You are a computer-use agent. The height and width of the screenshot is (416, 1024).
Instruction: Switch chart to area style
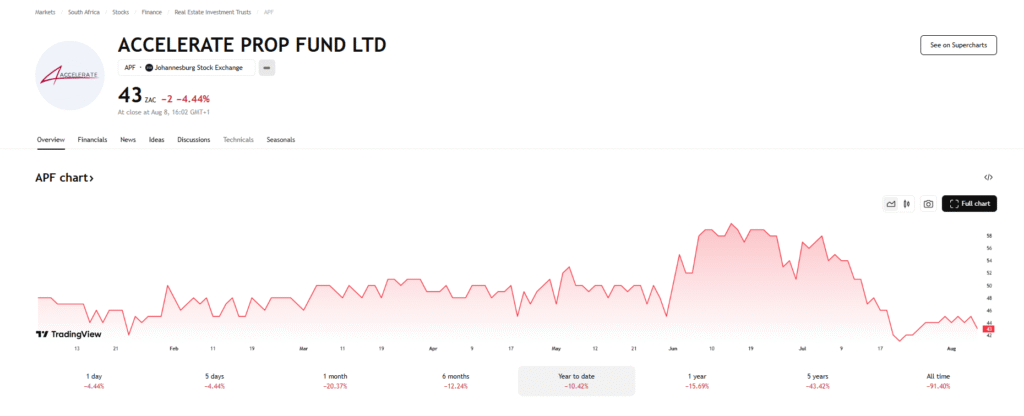(891, 204)
